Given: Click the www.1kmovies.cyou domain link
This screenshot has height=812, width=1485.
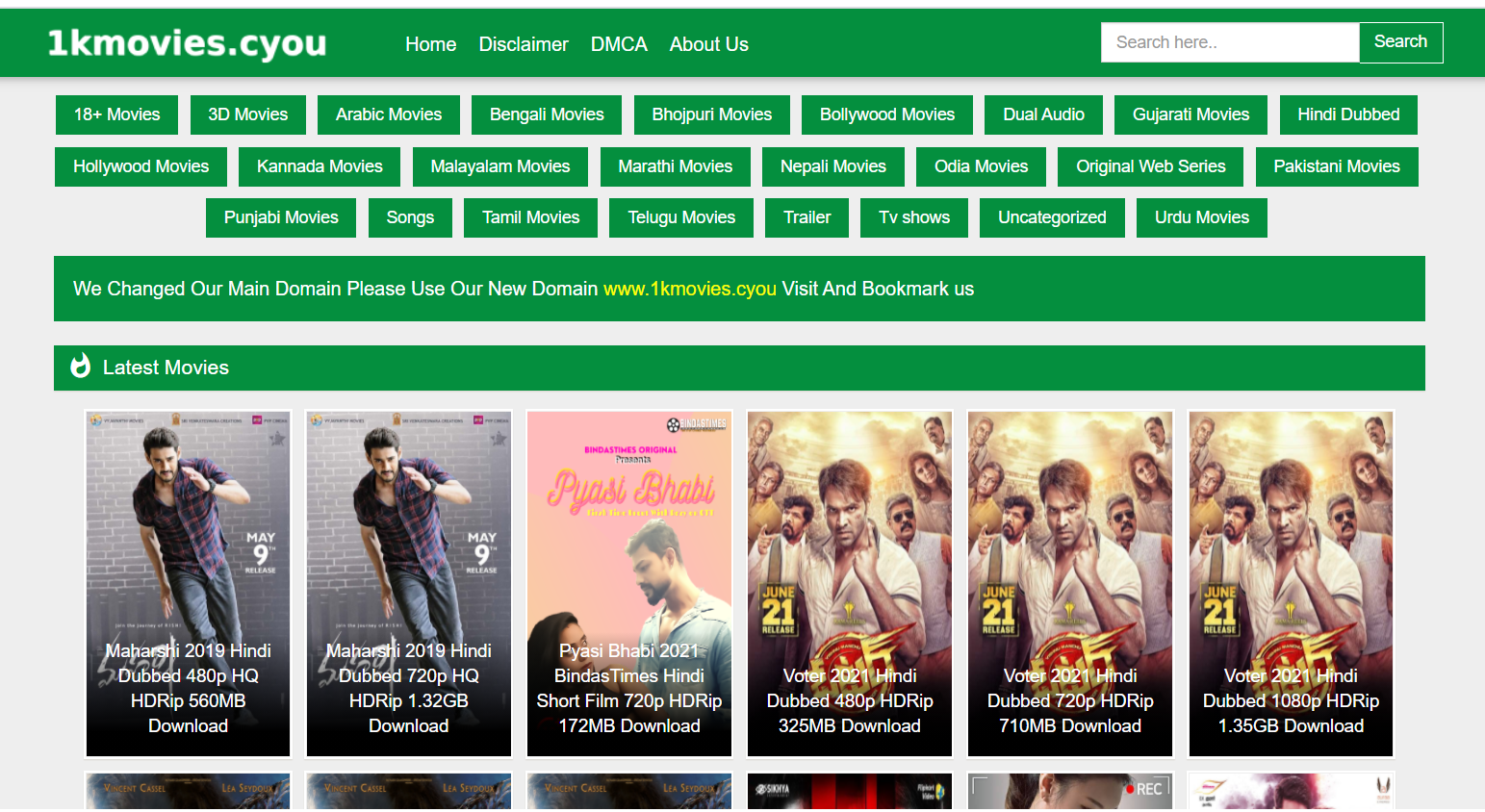Looking at the screenshot, I should click(x=689, y=289).
